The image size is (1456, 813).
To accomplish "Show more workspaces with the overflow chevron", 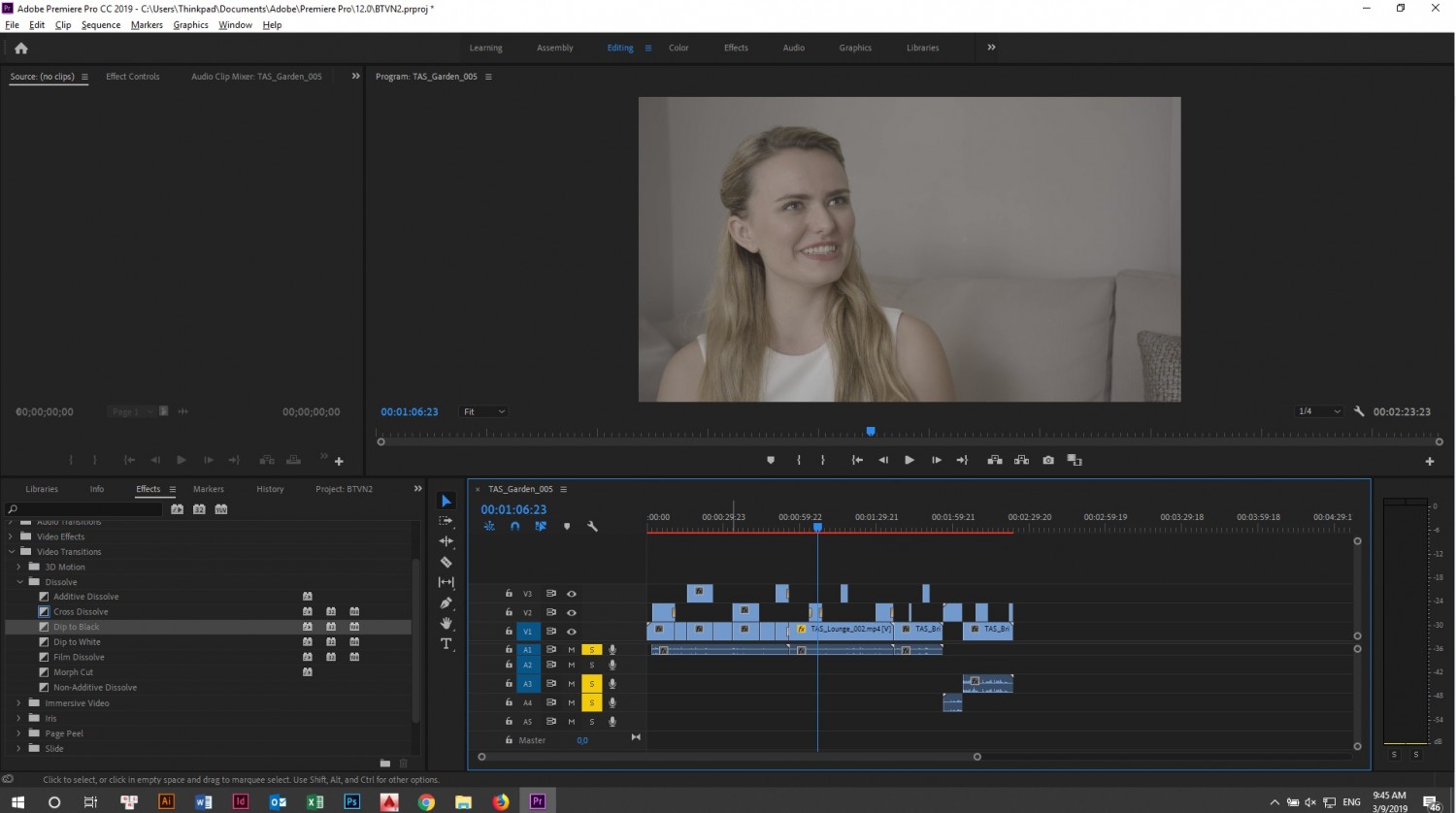I will click(x=991, y=48).
